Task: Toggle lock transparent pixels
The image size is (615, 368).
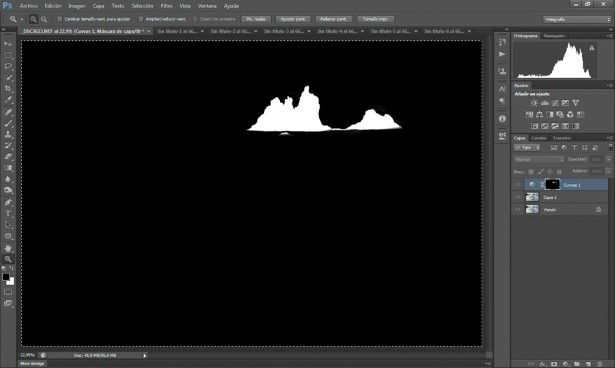Action: click(531, 171)
